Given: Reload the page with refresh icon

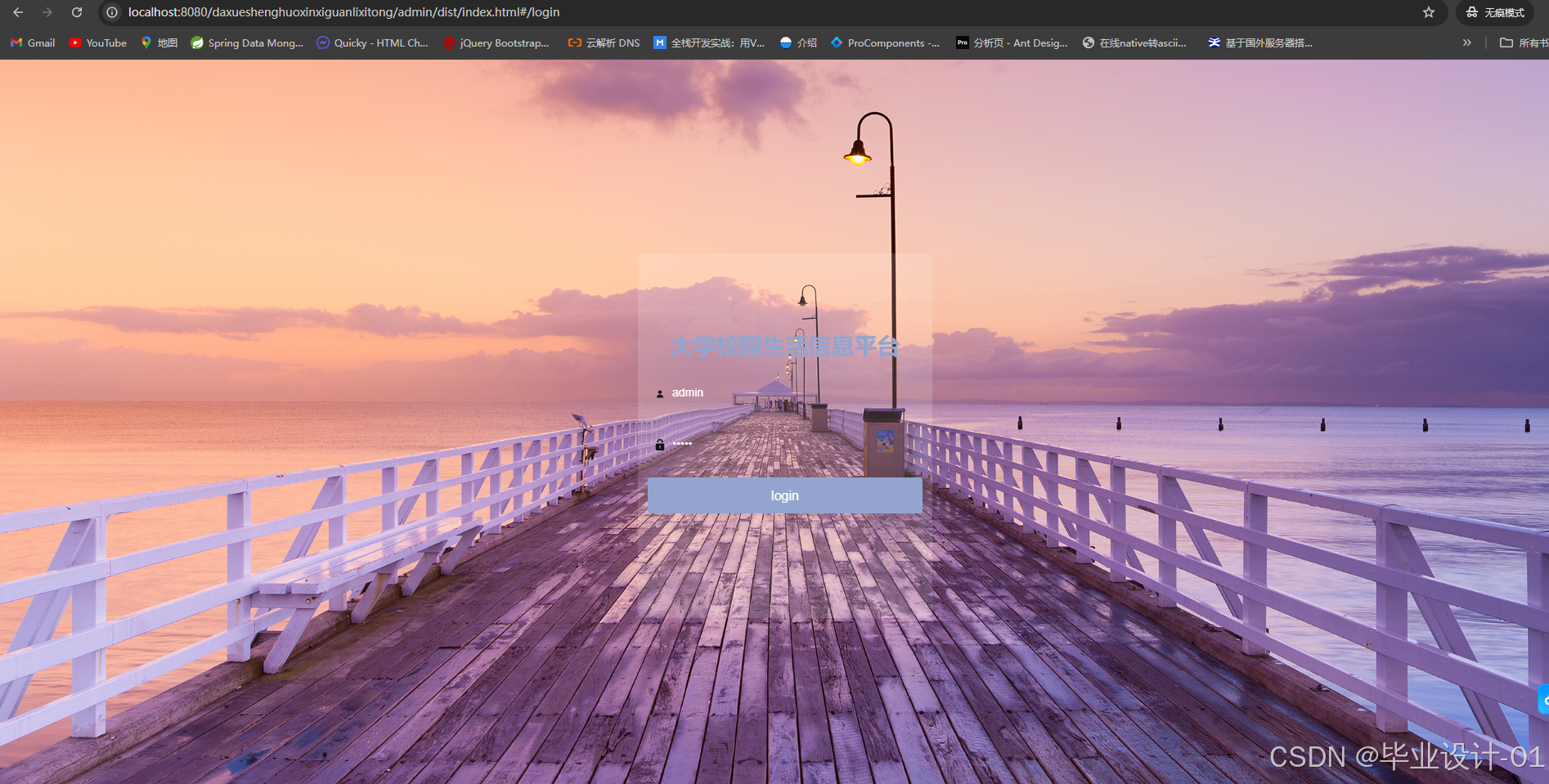Looking at the screenshot, I should click(x=77, y=12).
